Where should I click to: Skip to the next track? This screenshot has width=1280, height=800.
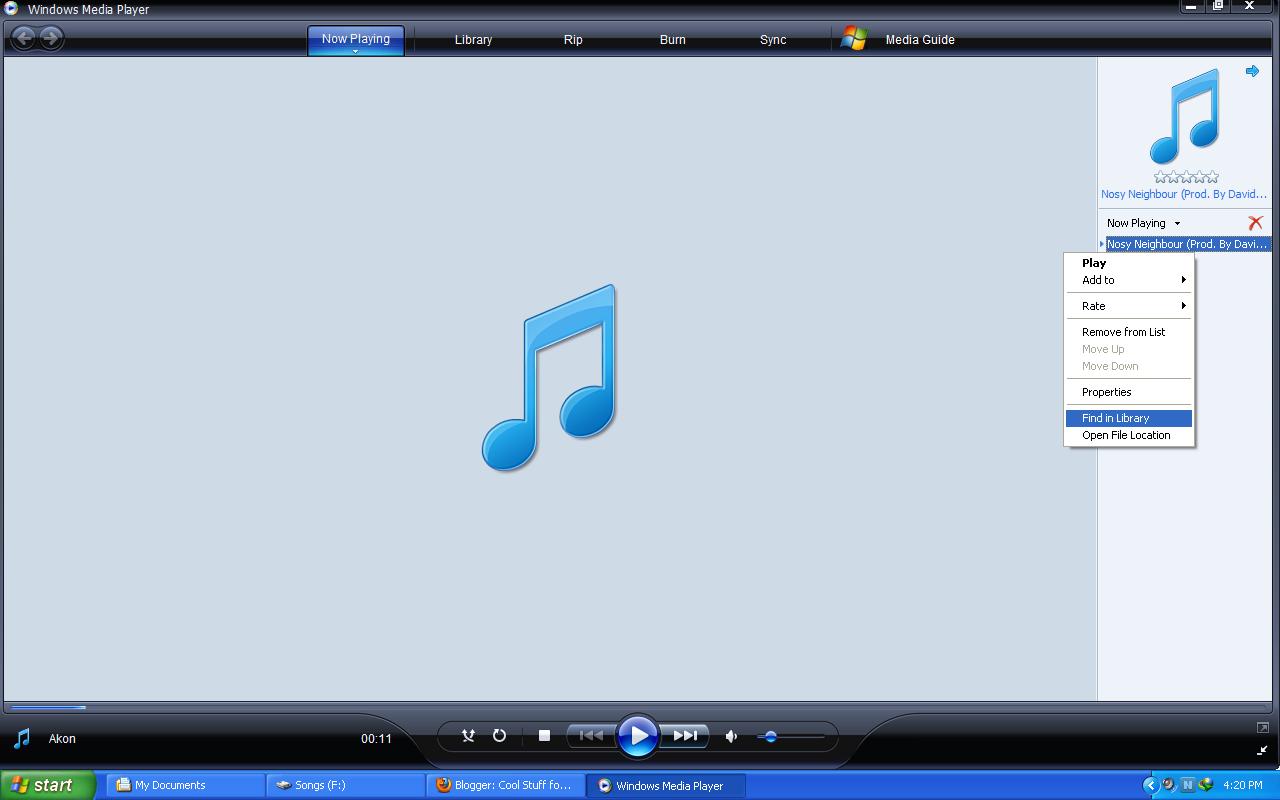pyautogui.click(x=685, y=736)
